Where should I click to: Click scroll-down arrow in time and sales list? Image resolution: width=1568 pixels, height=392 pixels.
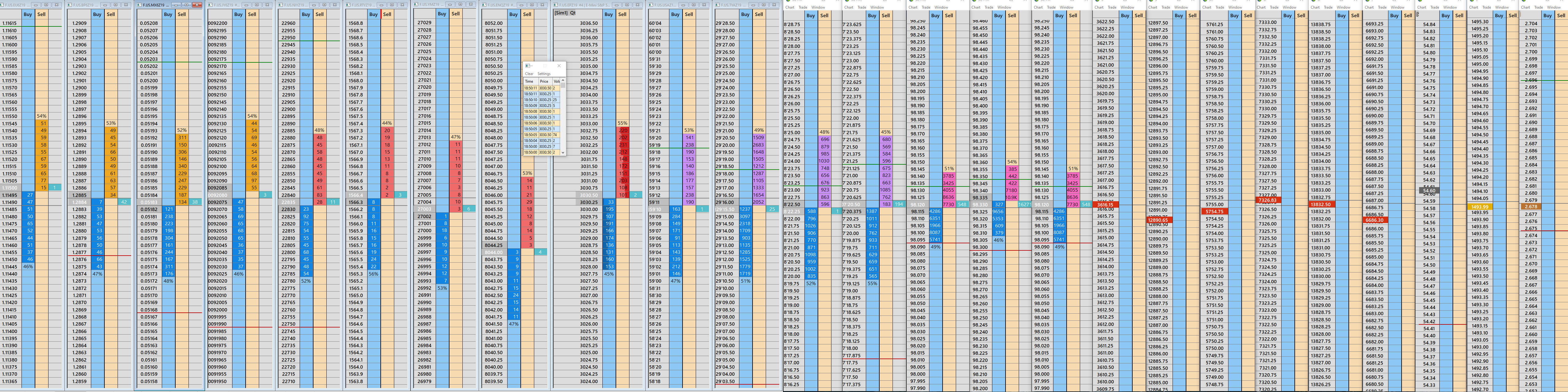coord(563,152)
